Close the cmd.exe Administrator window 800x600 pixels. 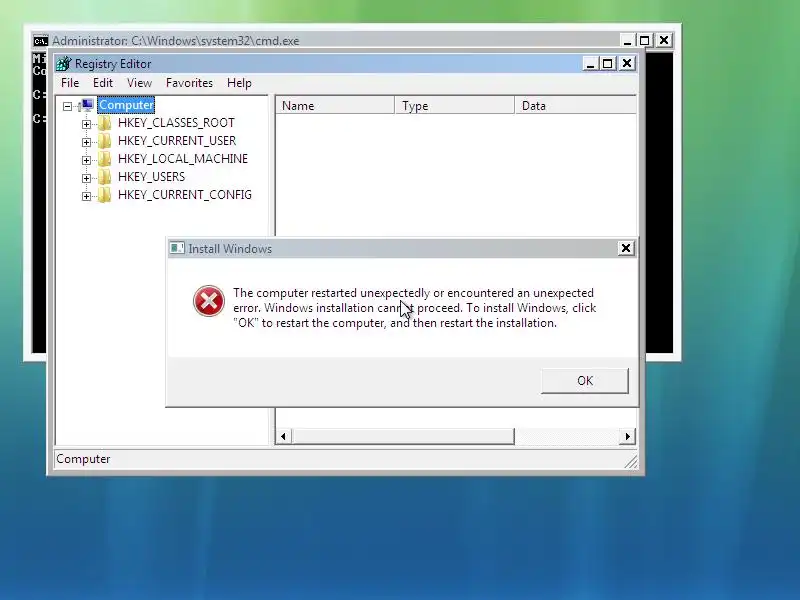point(664,40)
